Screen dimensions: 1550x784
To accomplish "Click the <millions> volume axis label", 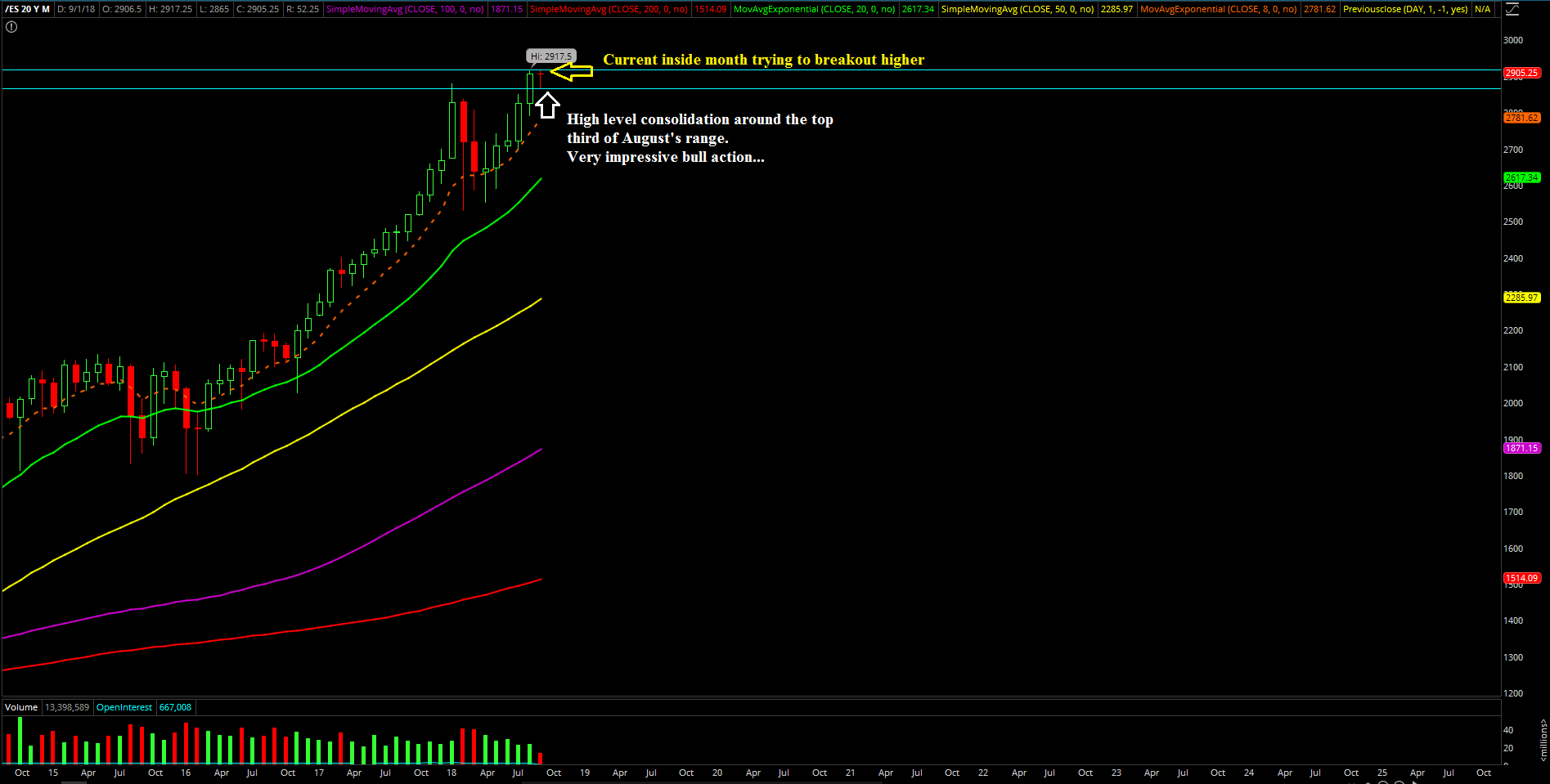I will tap(1543, 741).
